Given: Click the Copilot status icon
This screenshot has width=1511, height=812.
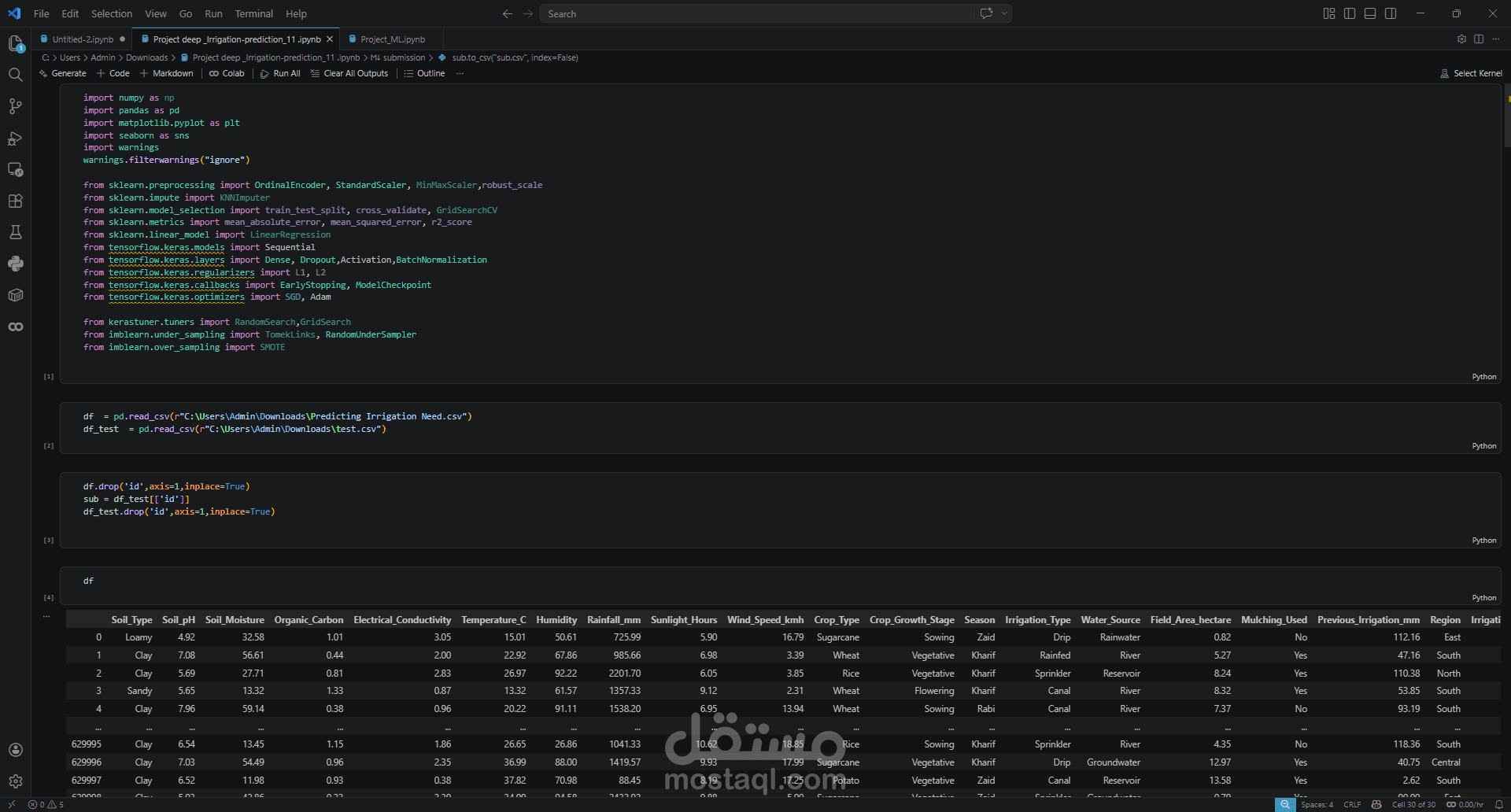Looking at the screenshot, I should pyautogui.click(x=1376, y=804).
